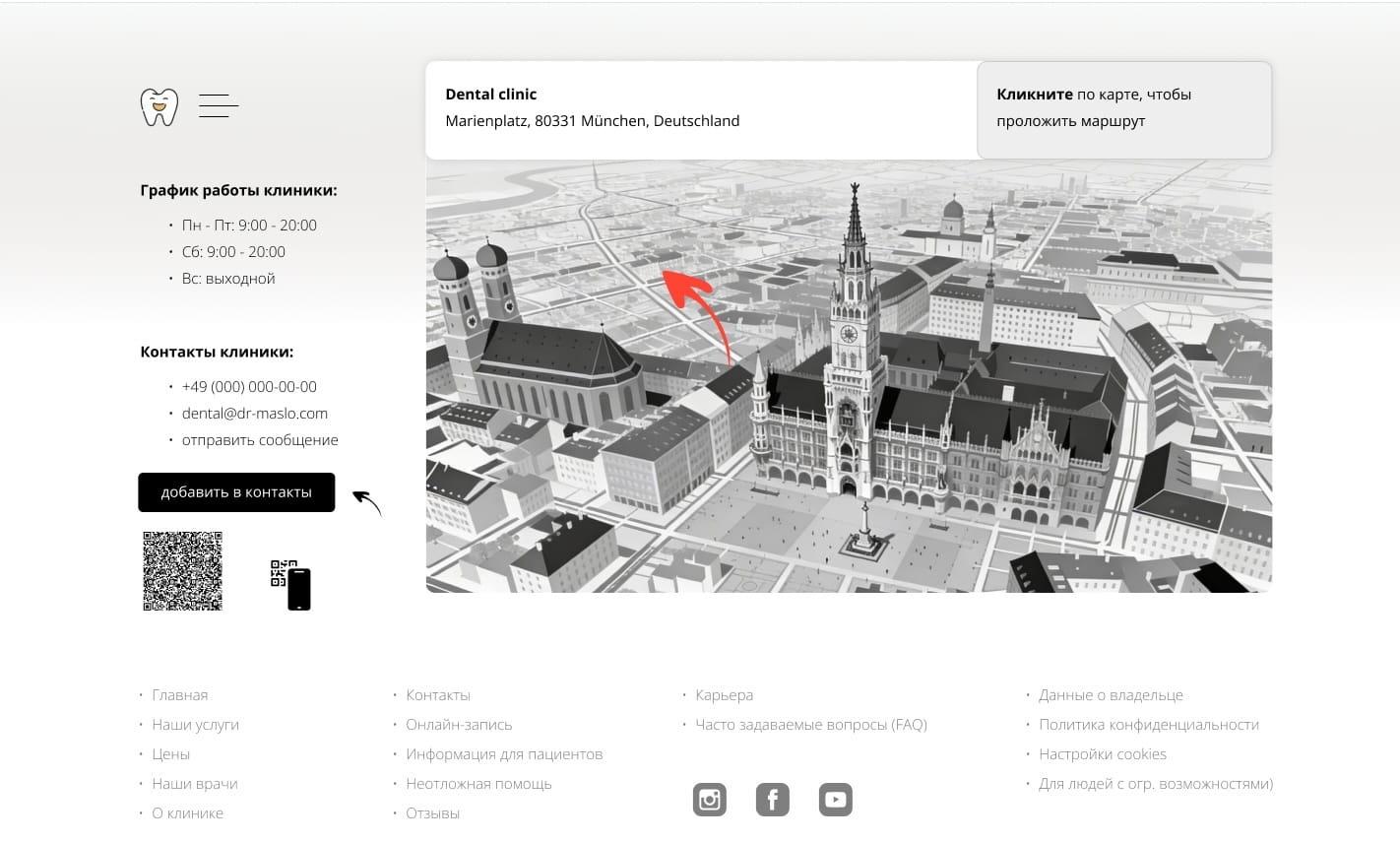1400x842 pixels.
Task: Click "Вс: выходной" text
Action: [228, 279]
